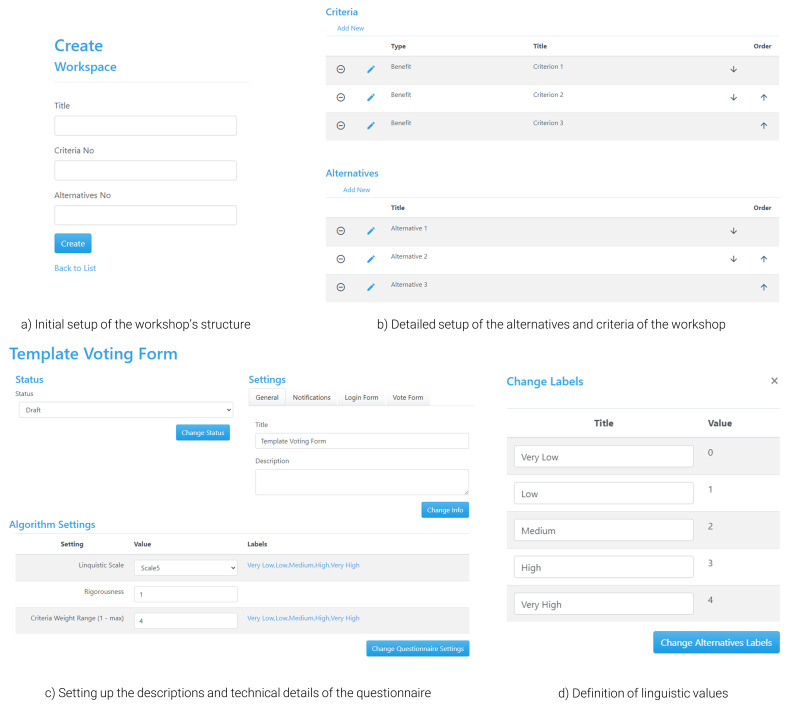Open the Status dropdown showing Draft
Viewport: 788px width, 709px height.
pyautogui.click(x=126, y=410)
